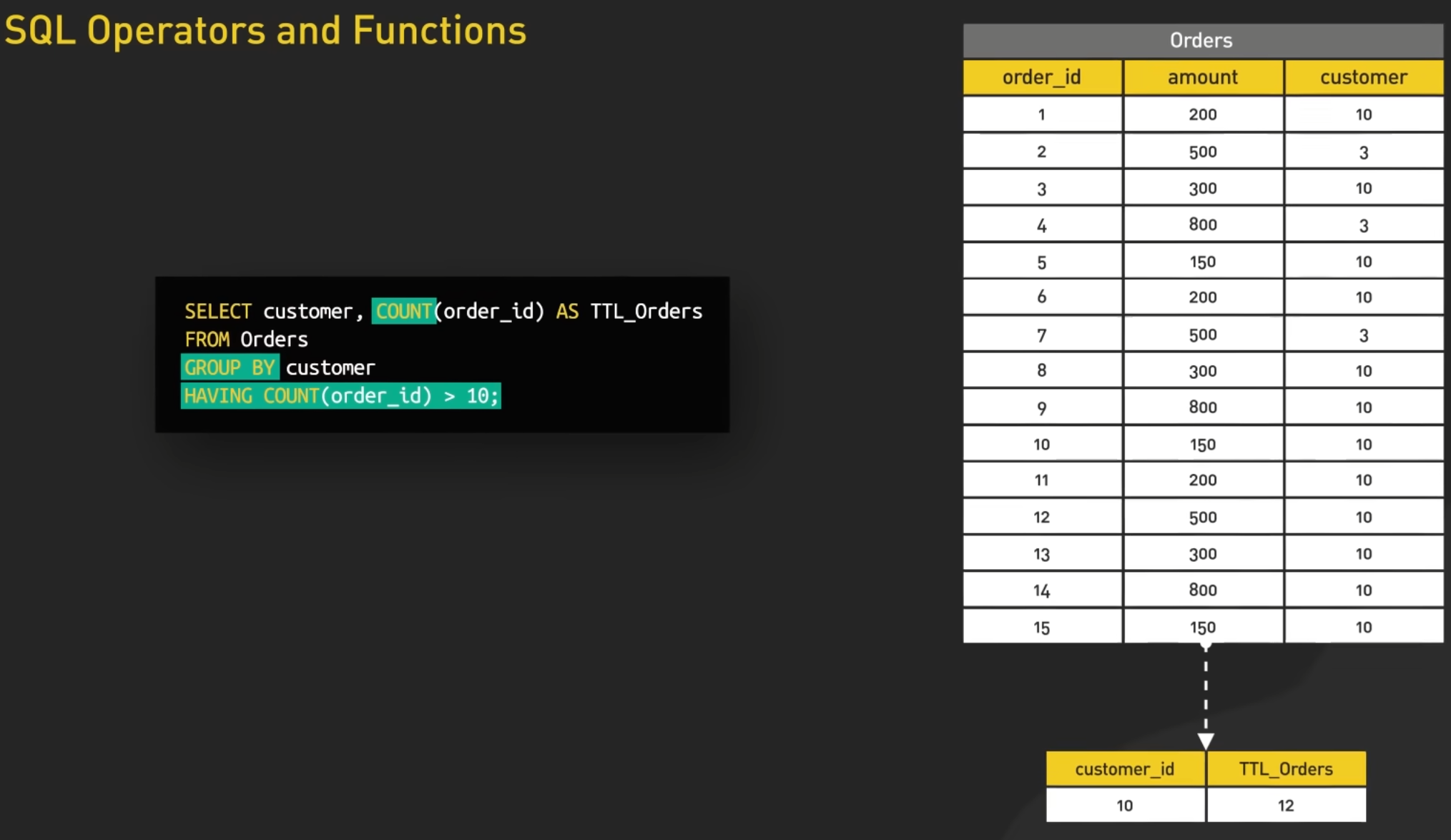Click order_id cell '7'
Screen dimensions: 1451x840
tap(1042, 335)
